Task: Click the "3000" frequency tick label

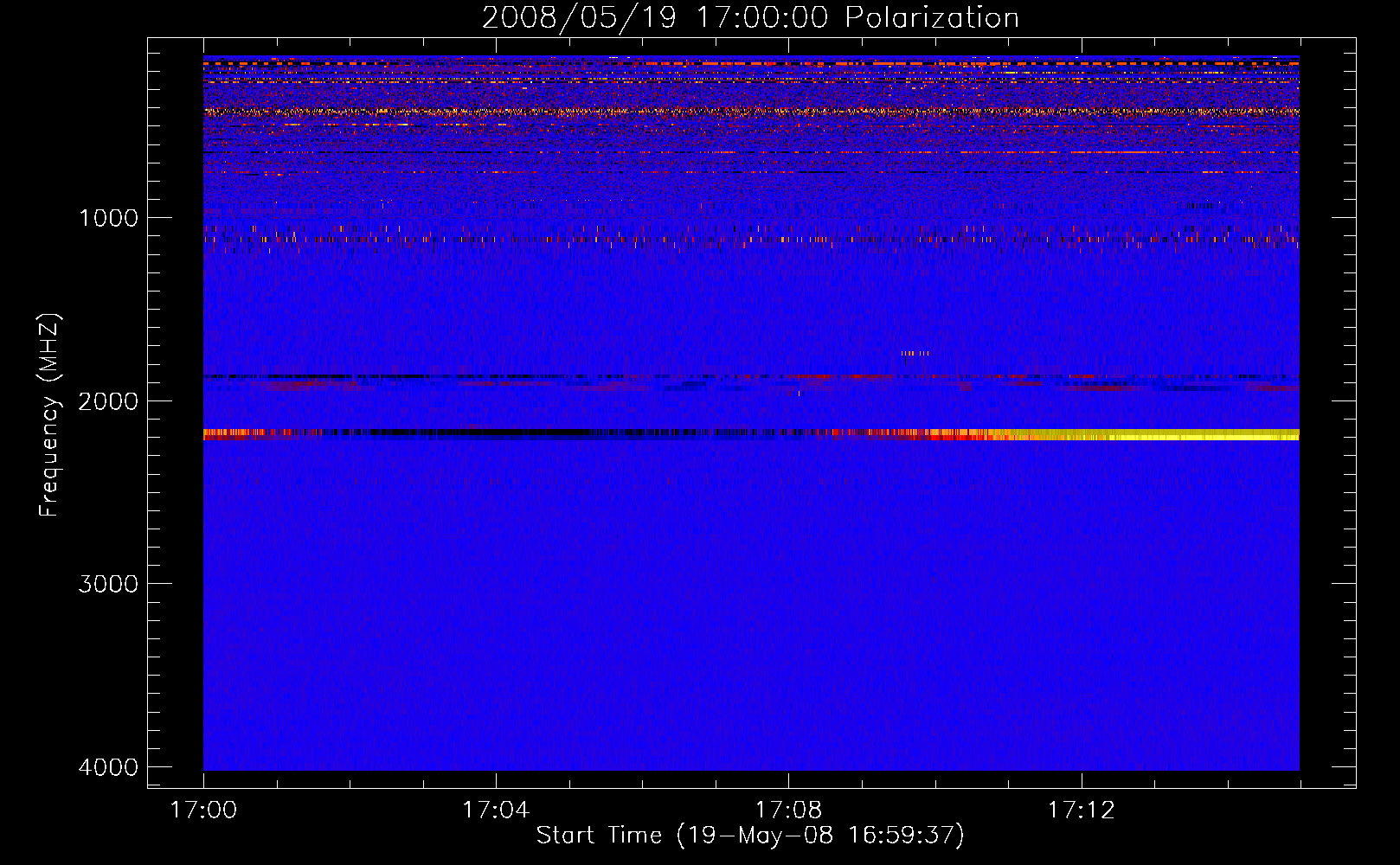Action: pyautogui.click(x=108, y=584)
